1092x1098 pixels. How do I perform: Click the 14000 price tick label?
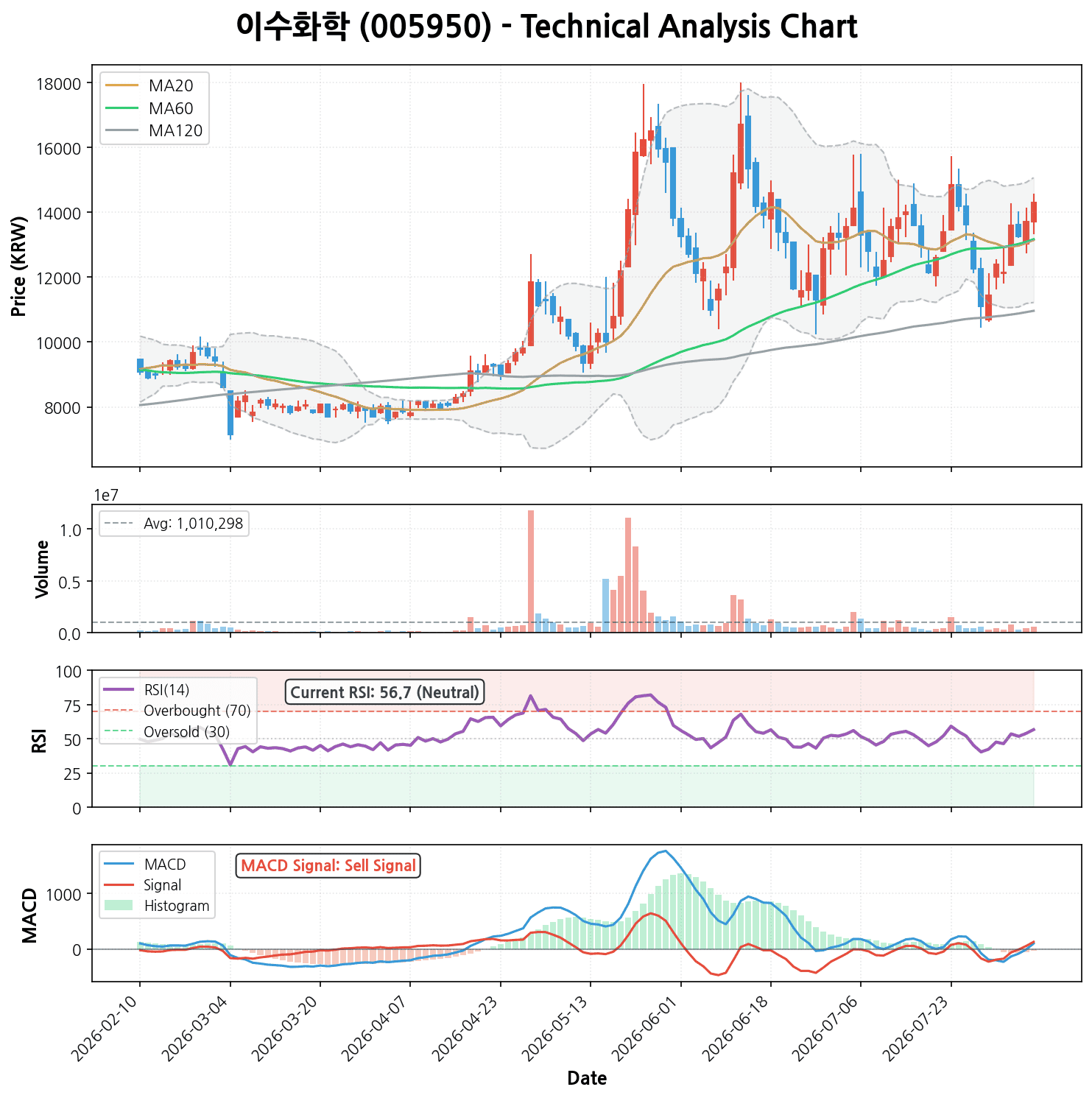(x=59, y=213)
